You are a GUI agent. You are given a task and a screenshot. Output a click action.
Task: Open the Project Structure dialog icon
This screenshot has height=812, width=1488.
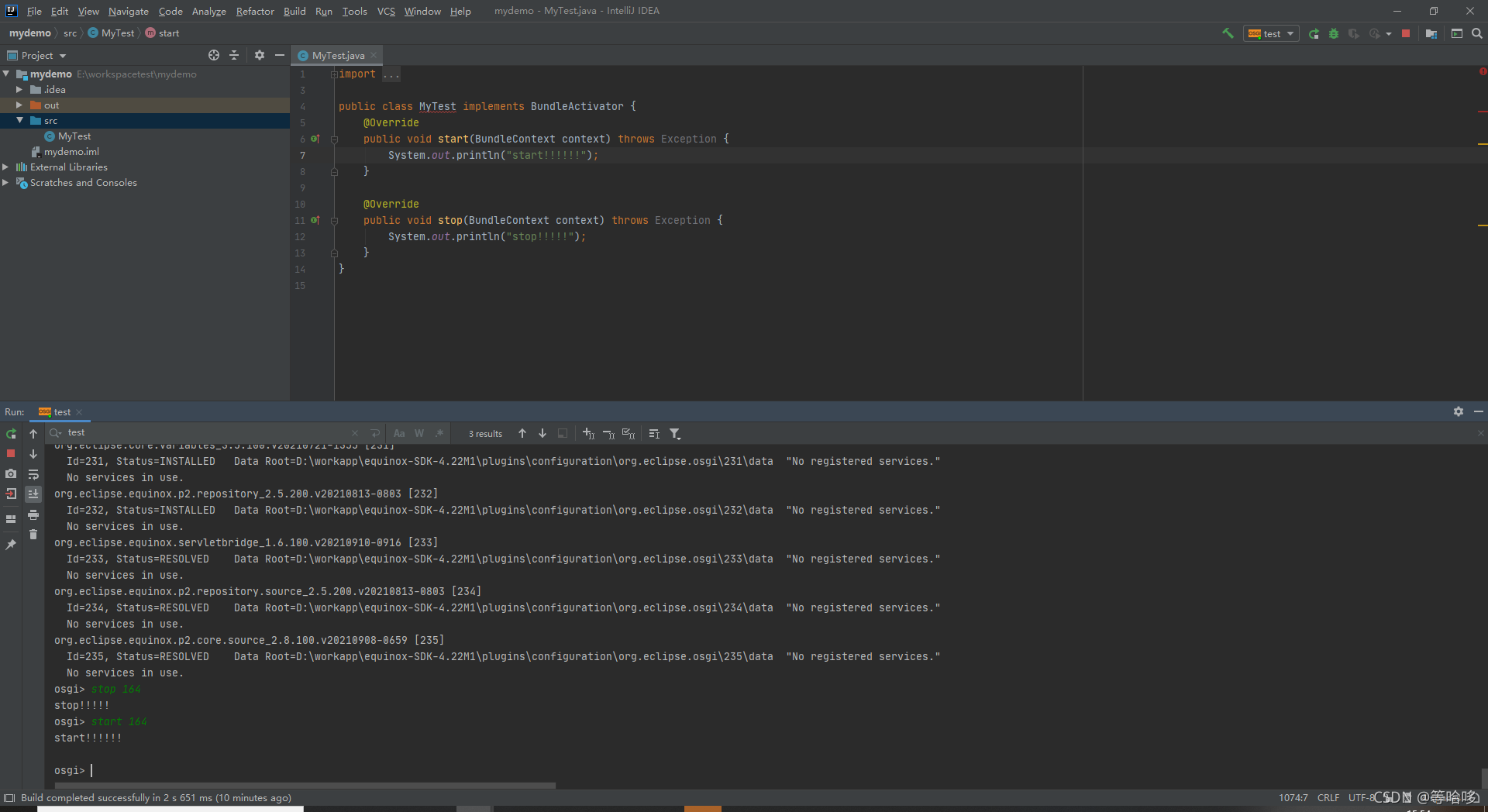(x=1431, y=33)
